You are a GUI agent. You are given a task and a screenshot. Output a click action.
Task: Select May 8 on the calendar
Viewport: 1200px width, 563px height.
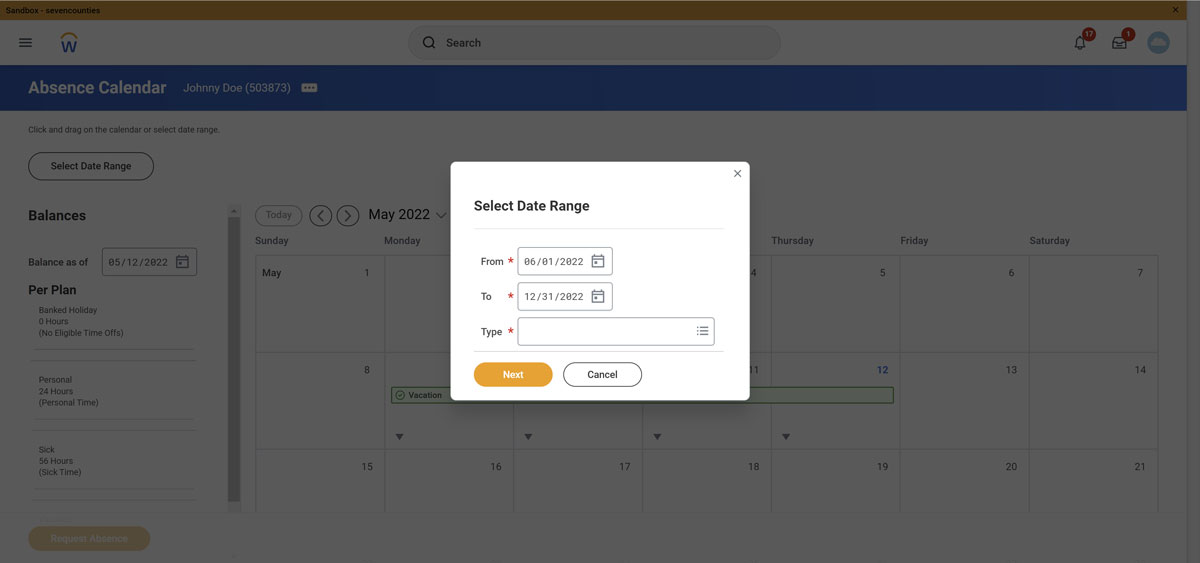[x=320, y=400]
